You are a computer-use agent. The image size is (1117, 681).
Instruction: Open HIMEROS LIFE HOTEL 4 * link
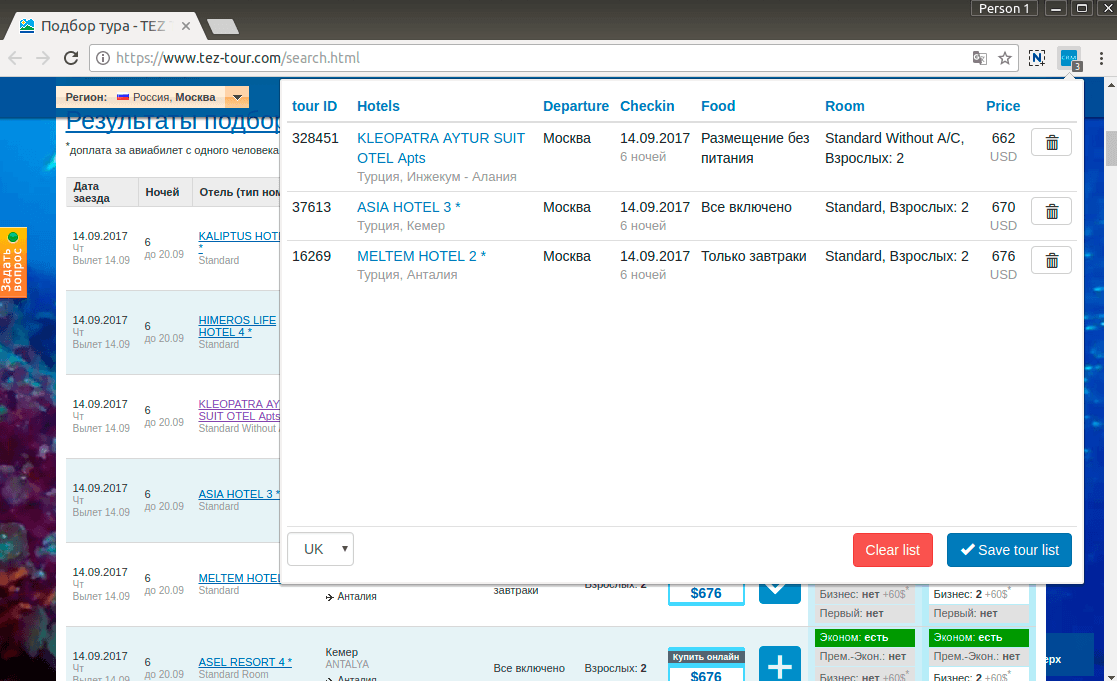[x=237, y=326]
